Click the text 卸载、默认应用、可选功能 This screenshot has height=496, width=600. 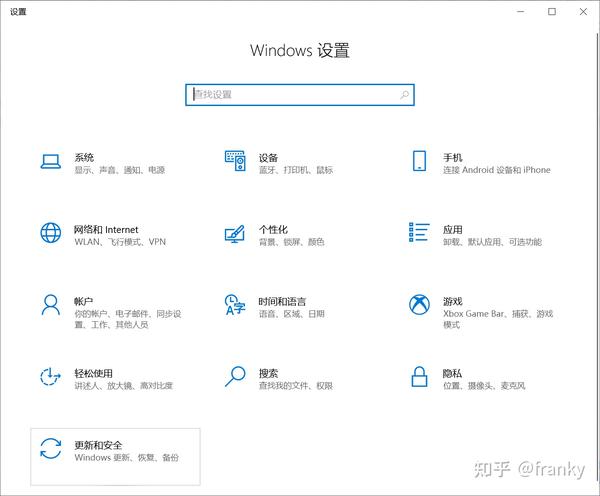click(492, 242)
